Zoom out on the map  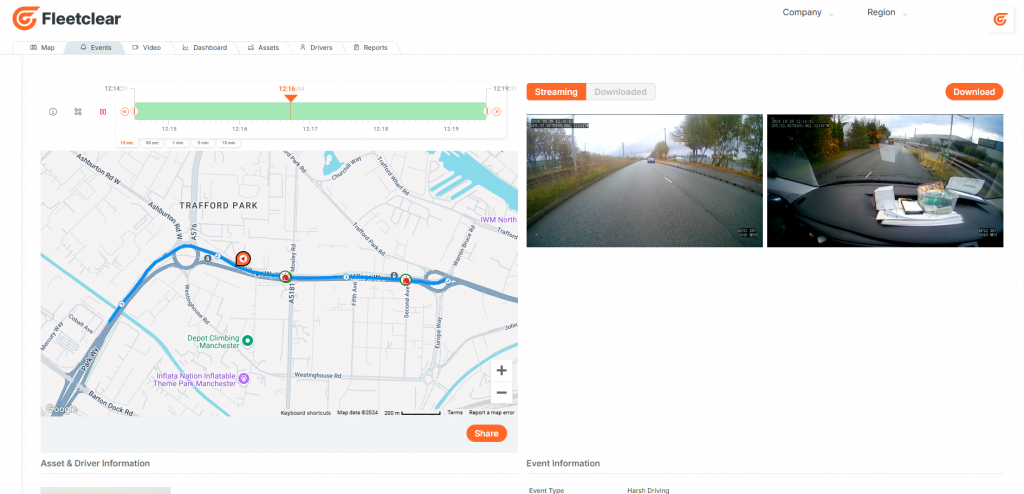[502, 392]
